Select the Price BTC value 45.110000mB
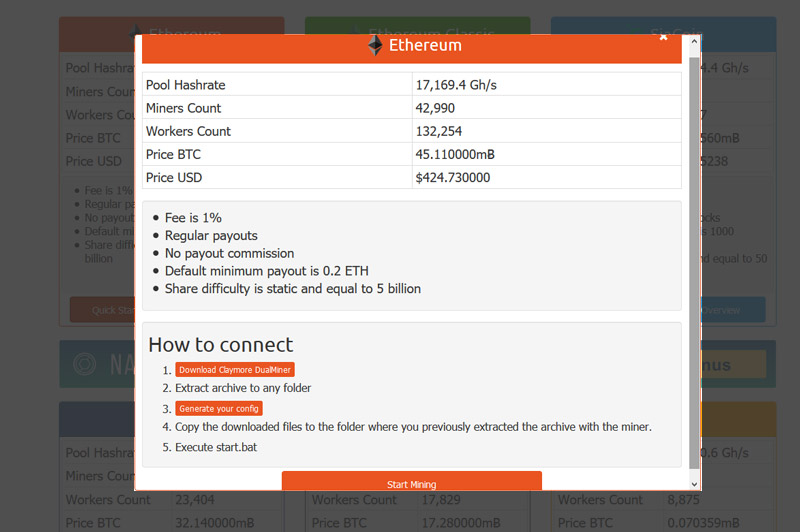The height and width of the screenshot is (532, 800). 455,154
